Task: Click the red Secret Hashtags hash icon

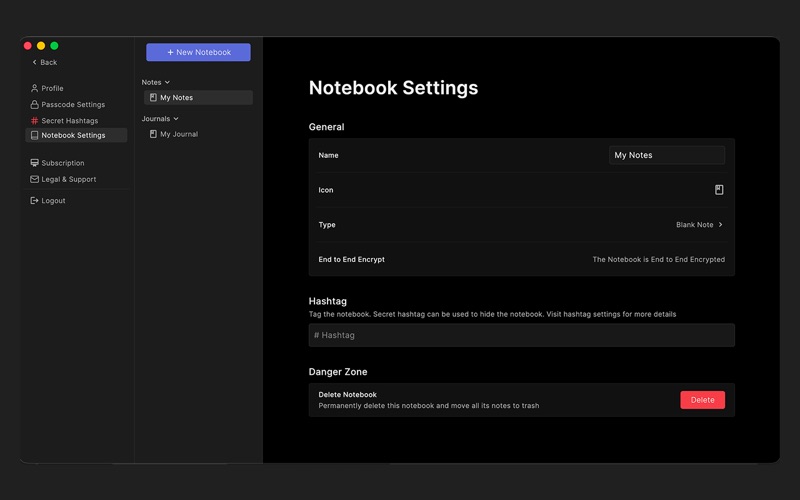Action: pos(34,121)
